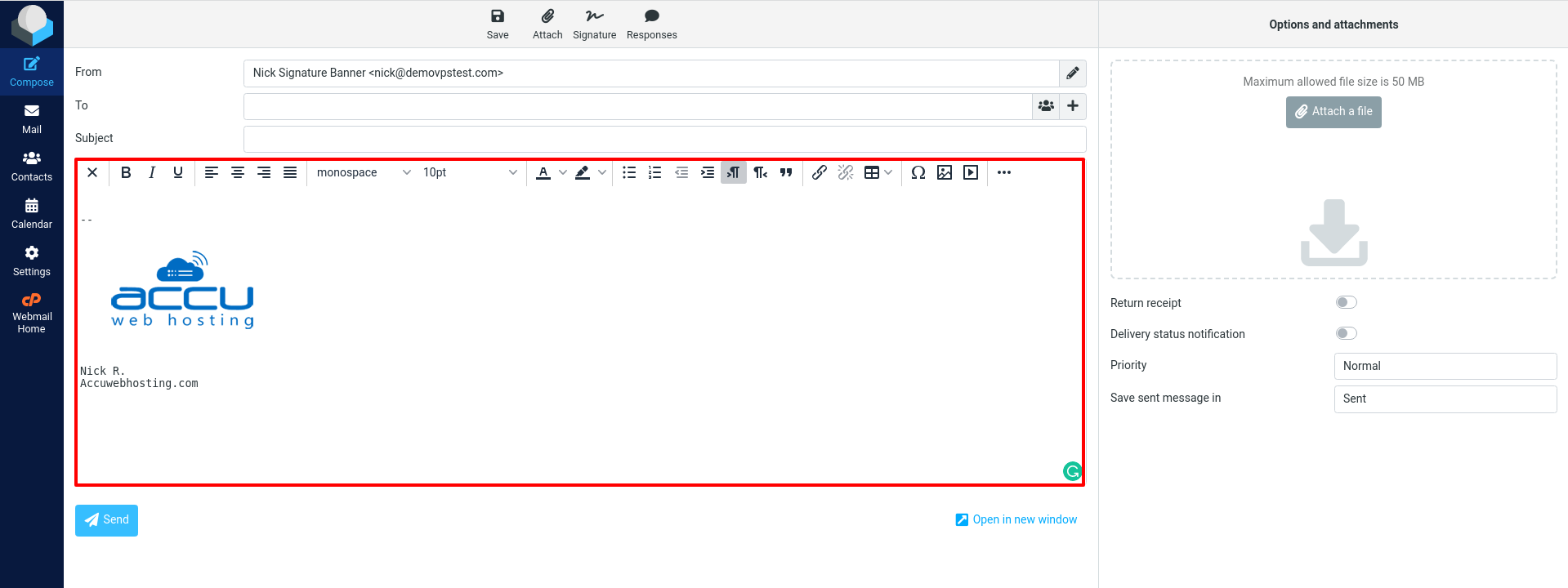Image resolution: width=1568 pixels, height=588 pixels.
Task: Open Mail in sidebar
Action: pyautogui.click(x=32, y=119)
